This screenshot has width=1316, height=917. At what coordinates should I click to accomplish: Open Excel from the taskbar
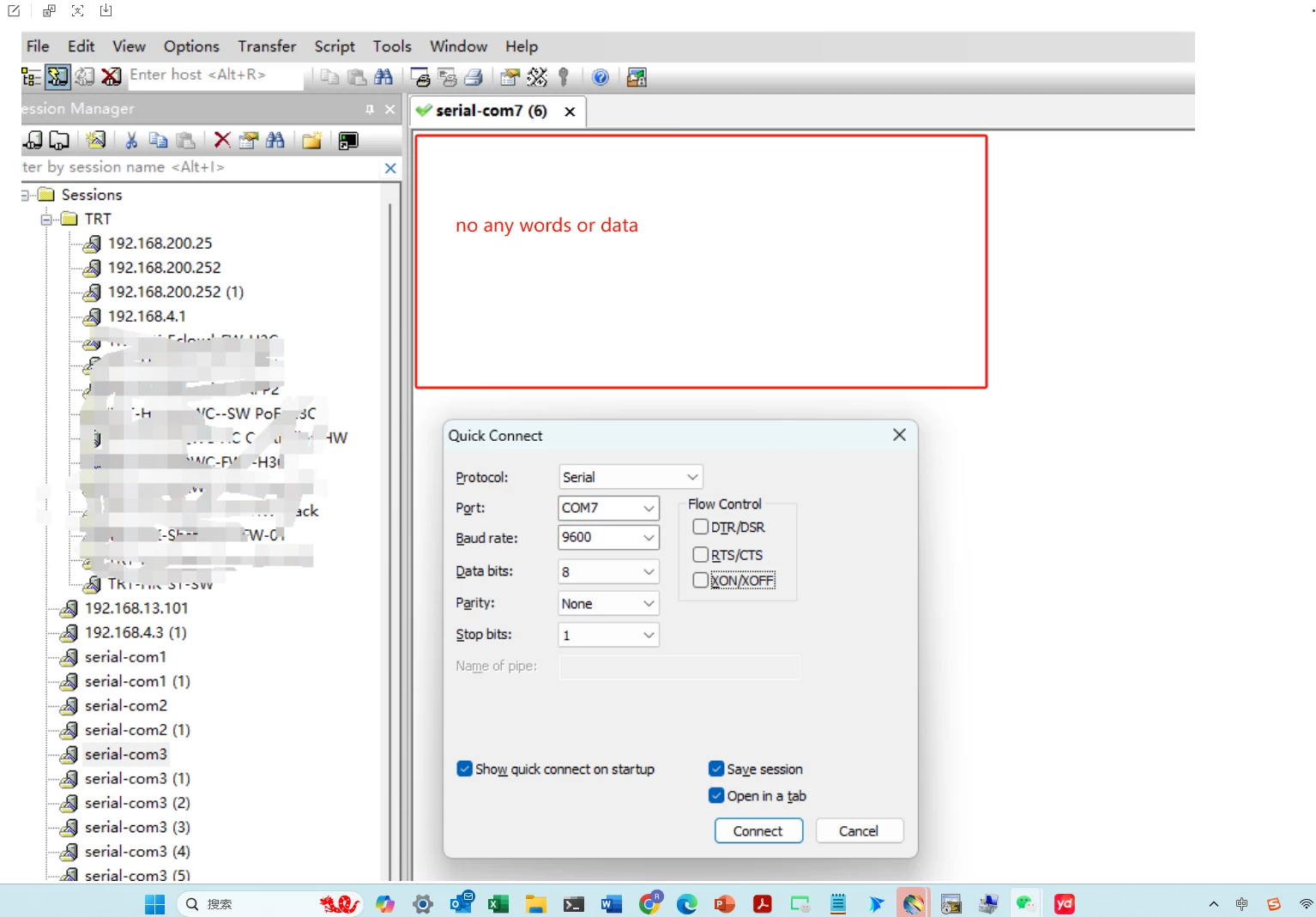pos(498,904)
